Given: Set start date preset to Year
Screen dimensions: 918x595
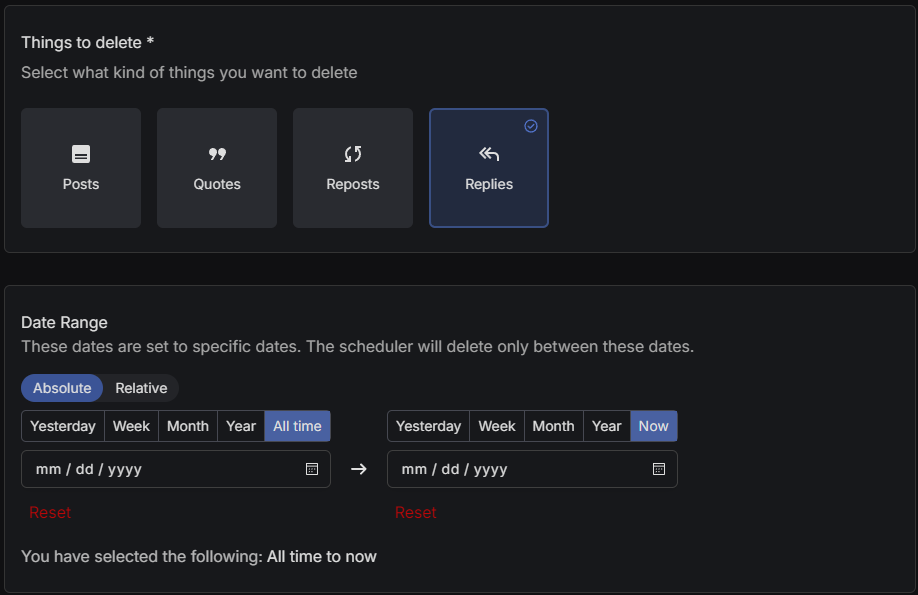Looking at the screenshot, I should click(x=241, y=426).
